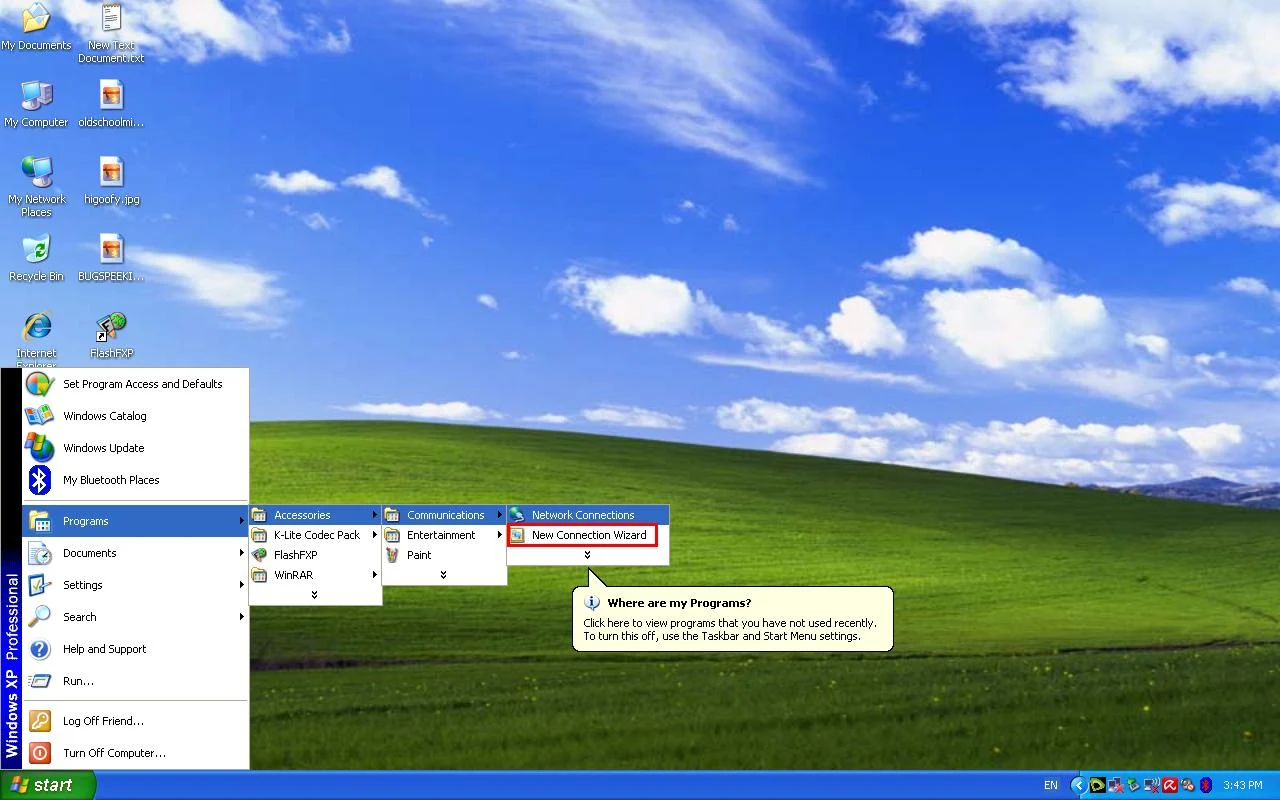Select the Internet Explorer desktop shortcut

tap(36, 338)
